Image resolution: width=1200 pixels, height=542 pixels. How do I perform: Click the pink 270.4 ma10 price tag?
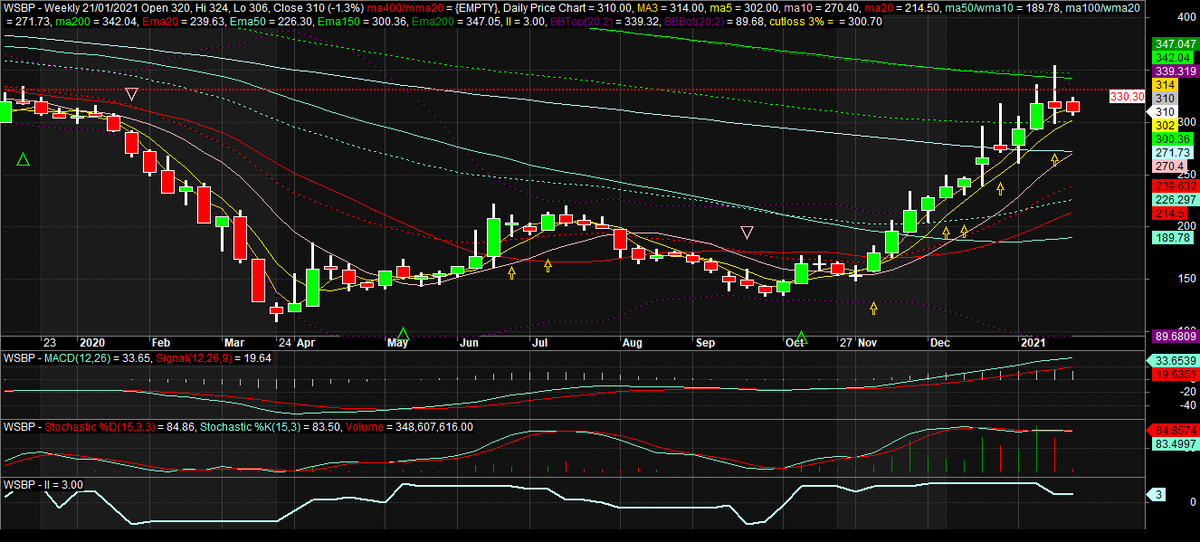point(1169,166)
